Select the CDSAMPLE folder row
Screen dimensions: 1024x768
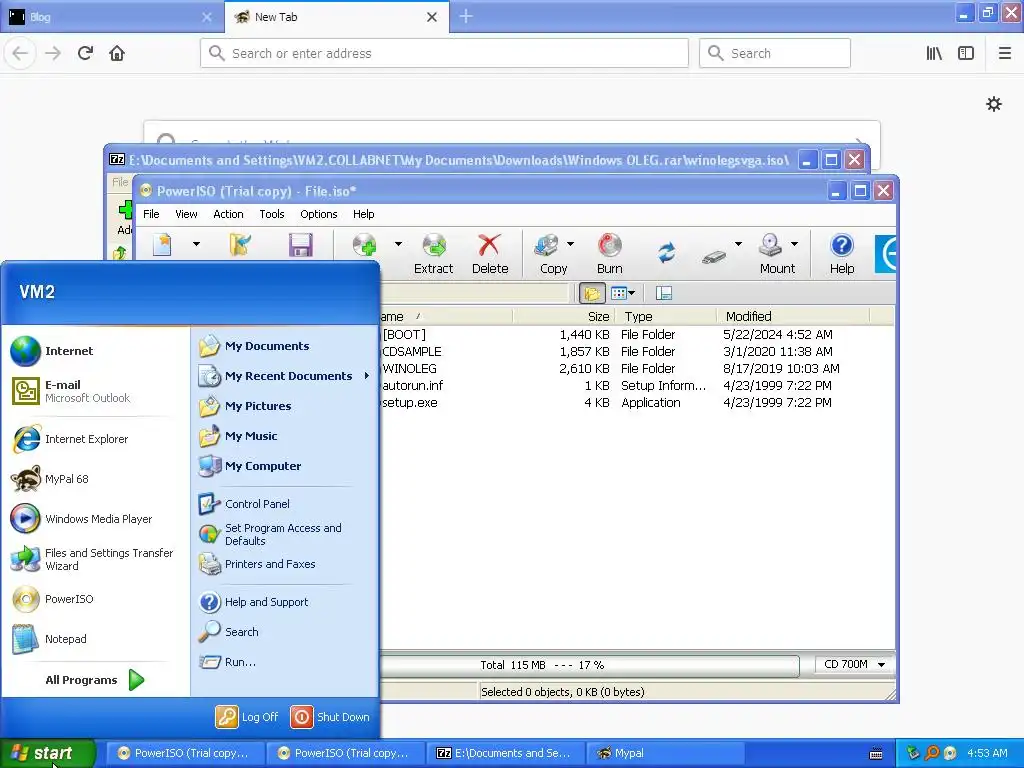637,351
